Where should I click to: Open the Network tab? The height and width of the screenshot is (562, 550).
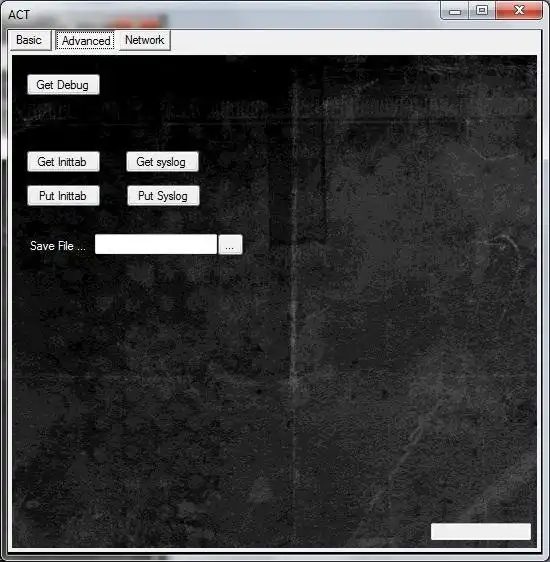tap(144, 40)
